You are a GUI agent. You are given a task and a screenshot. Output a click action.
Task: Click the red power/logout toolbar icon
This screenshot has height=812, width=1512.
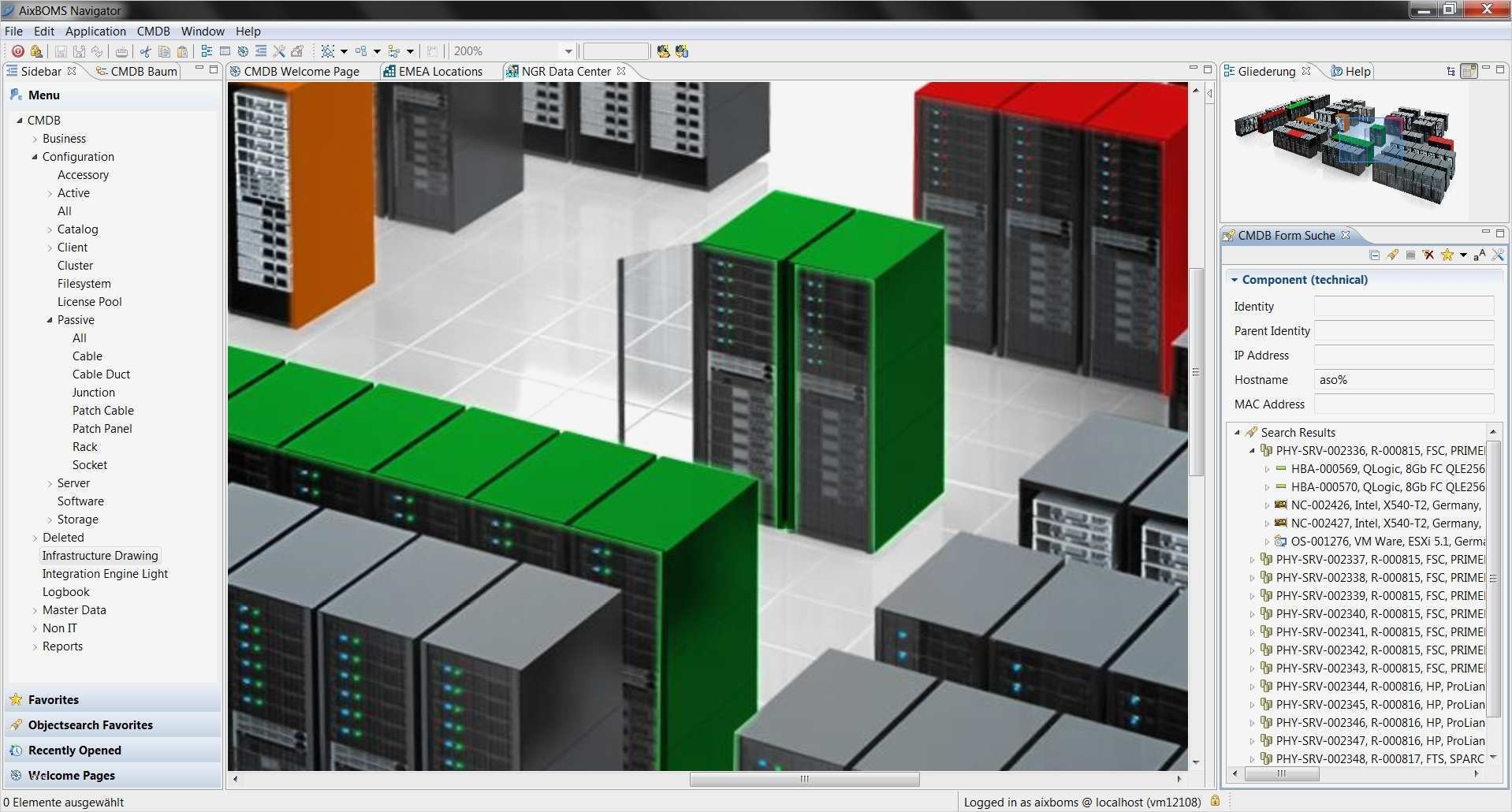point(17,51)
